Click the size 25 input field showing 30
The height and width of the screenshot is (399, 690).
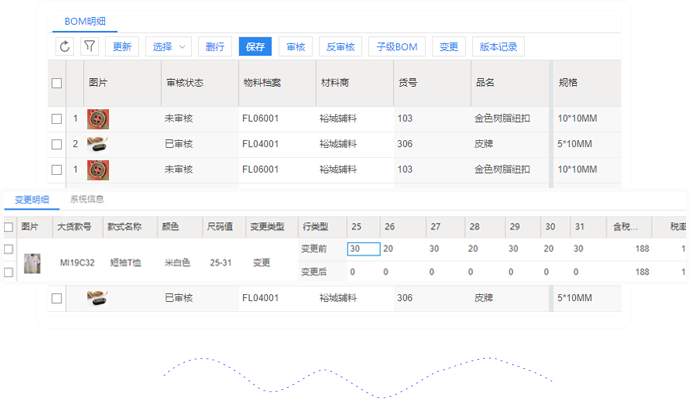[363, 249]
